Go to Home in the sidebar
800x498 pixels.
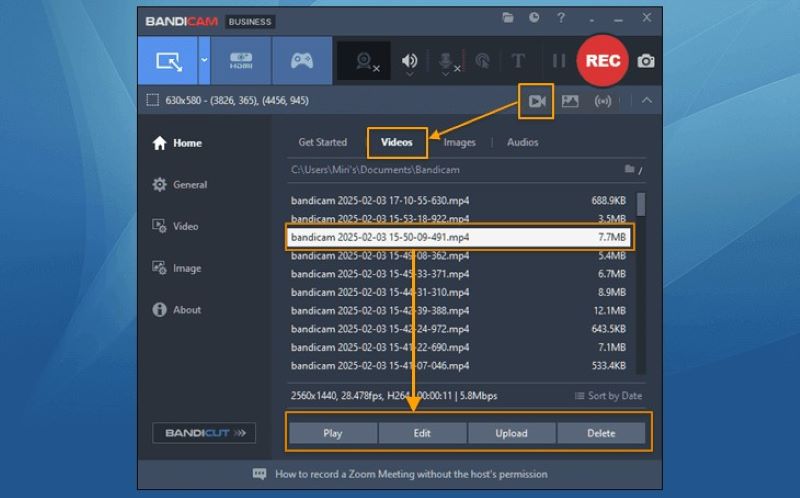point(177,143)
